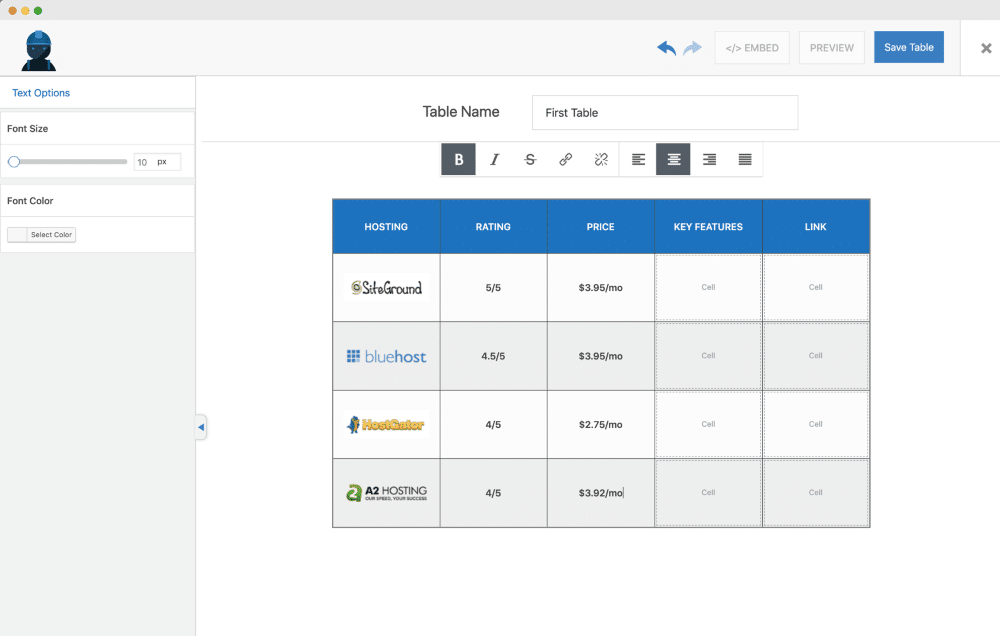Viewport: 1000px width, 636px height.
Task: Preview the table
Action: coord(831,48)
